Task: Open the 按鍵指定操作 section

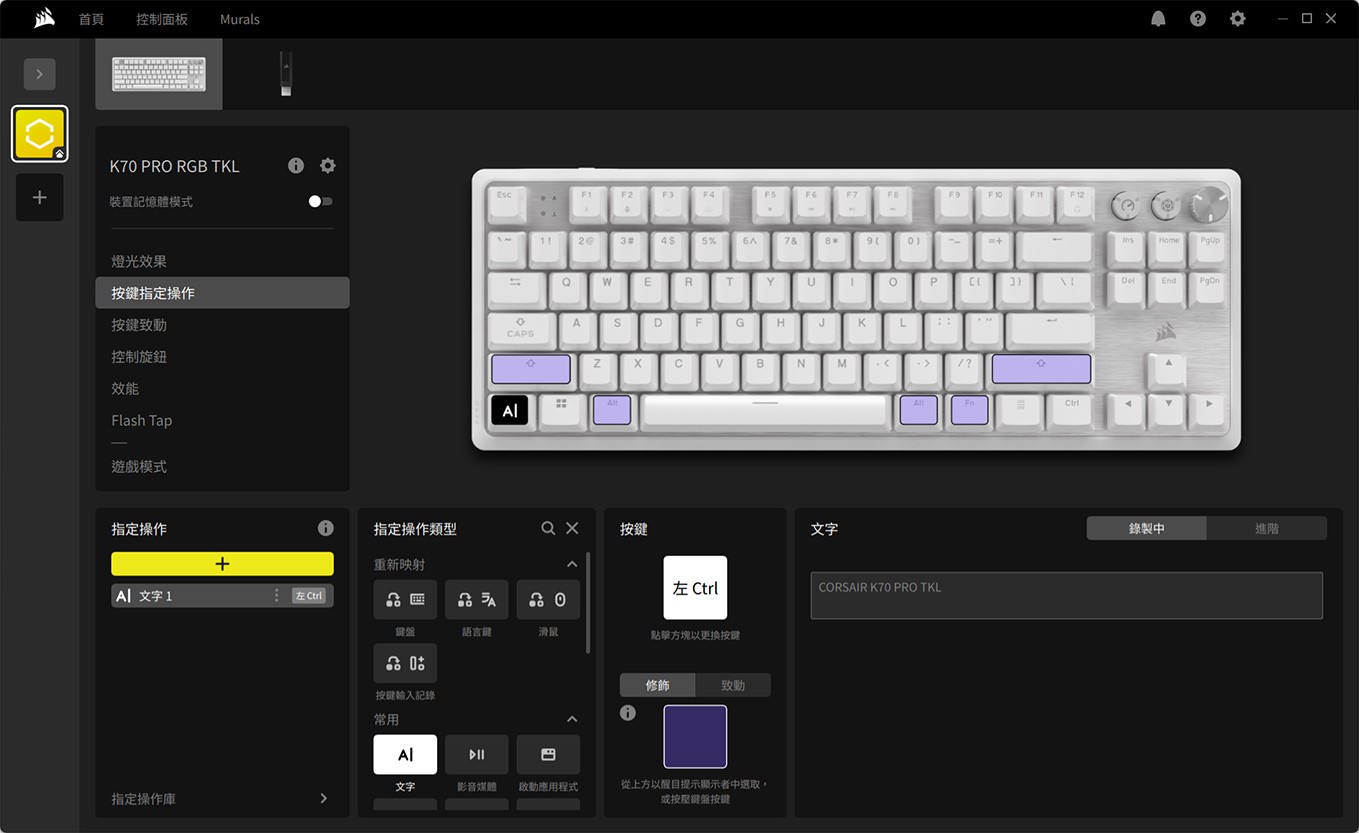Action: (222, 293)
